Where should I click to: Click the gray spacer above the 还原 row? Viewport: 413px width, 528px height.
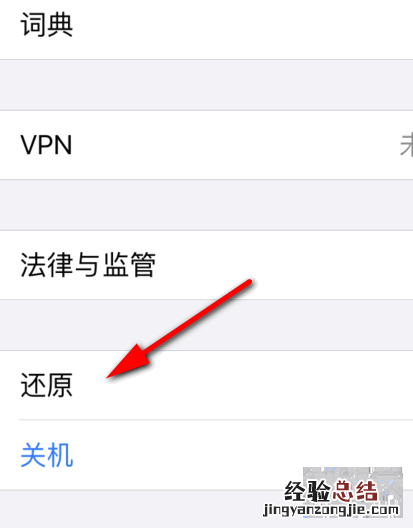(206, 325)
